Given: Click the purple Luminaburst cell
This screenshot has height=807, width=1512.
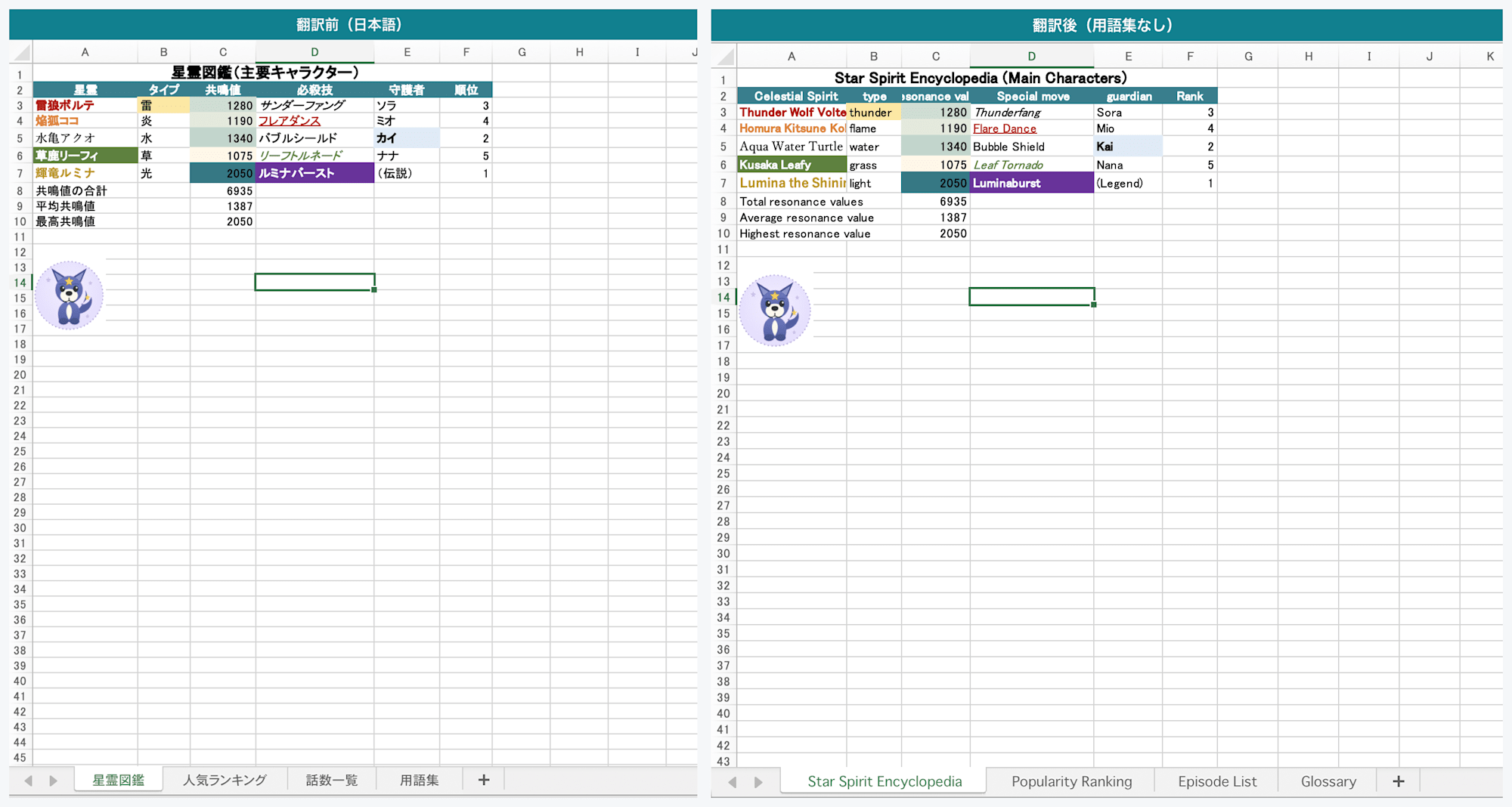Looking at the screenshot, I should [x=1031, y=183].
